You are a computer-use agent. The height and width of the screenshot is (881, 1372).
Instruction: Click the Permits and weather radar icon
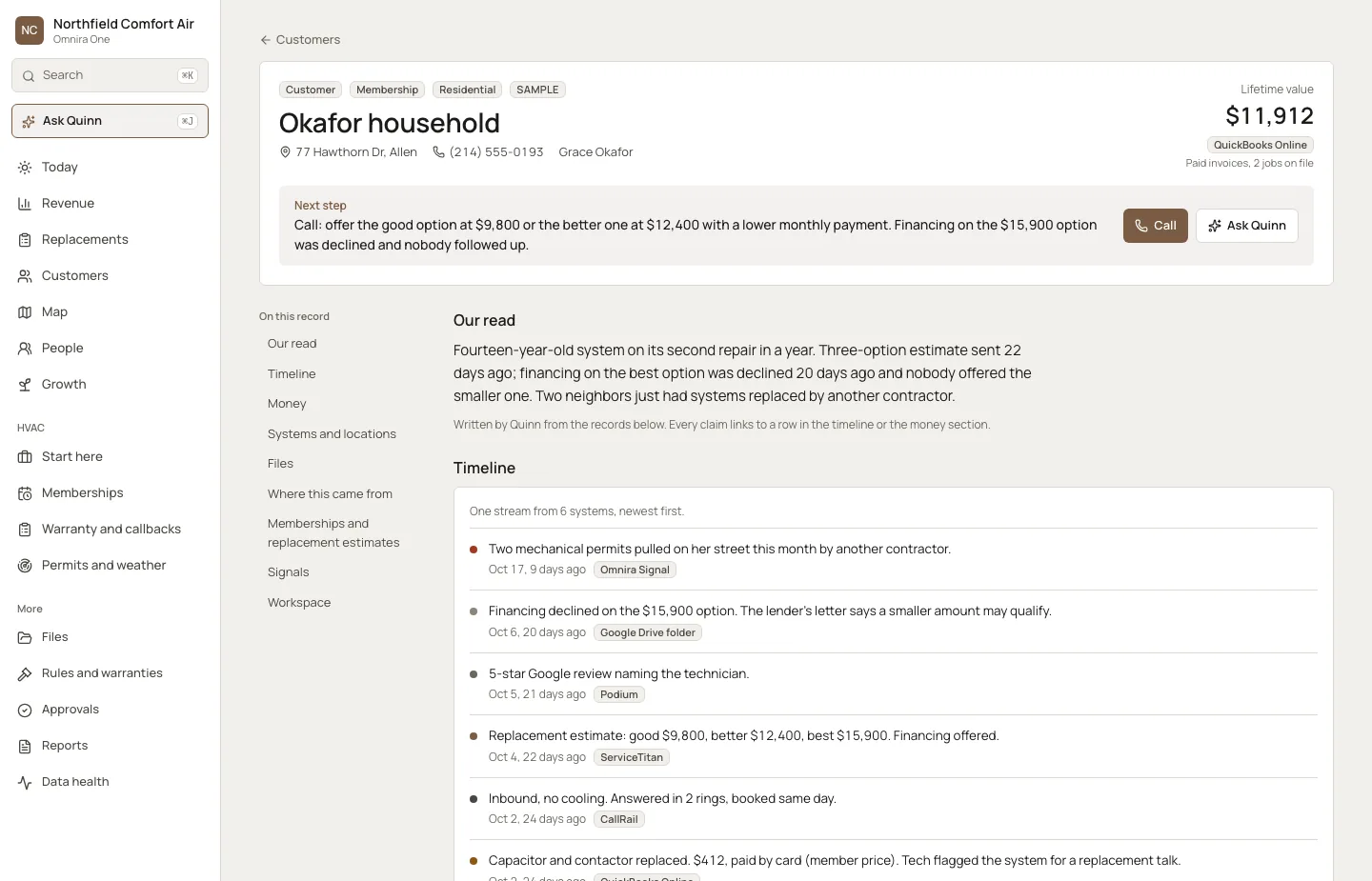click(x=25, y=566)
